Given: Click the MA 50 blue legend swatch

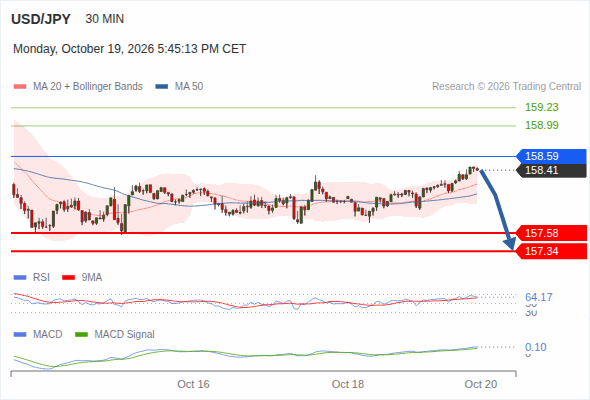Looking at the screenshot, I should click(162, 87).
